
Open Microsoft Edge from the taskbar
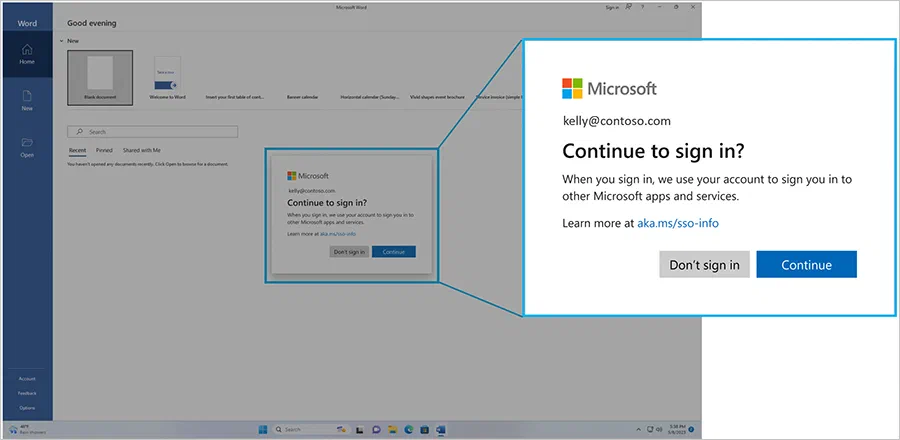[x=409, y=429]
